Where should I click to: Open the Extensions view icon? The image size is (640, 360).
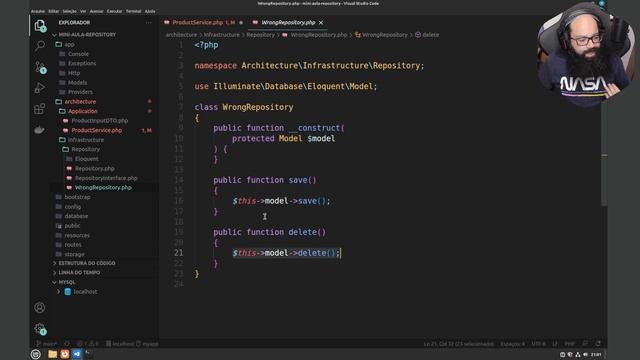40,109
